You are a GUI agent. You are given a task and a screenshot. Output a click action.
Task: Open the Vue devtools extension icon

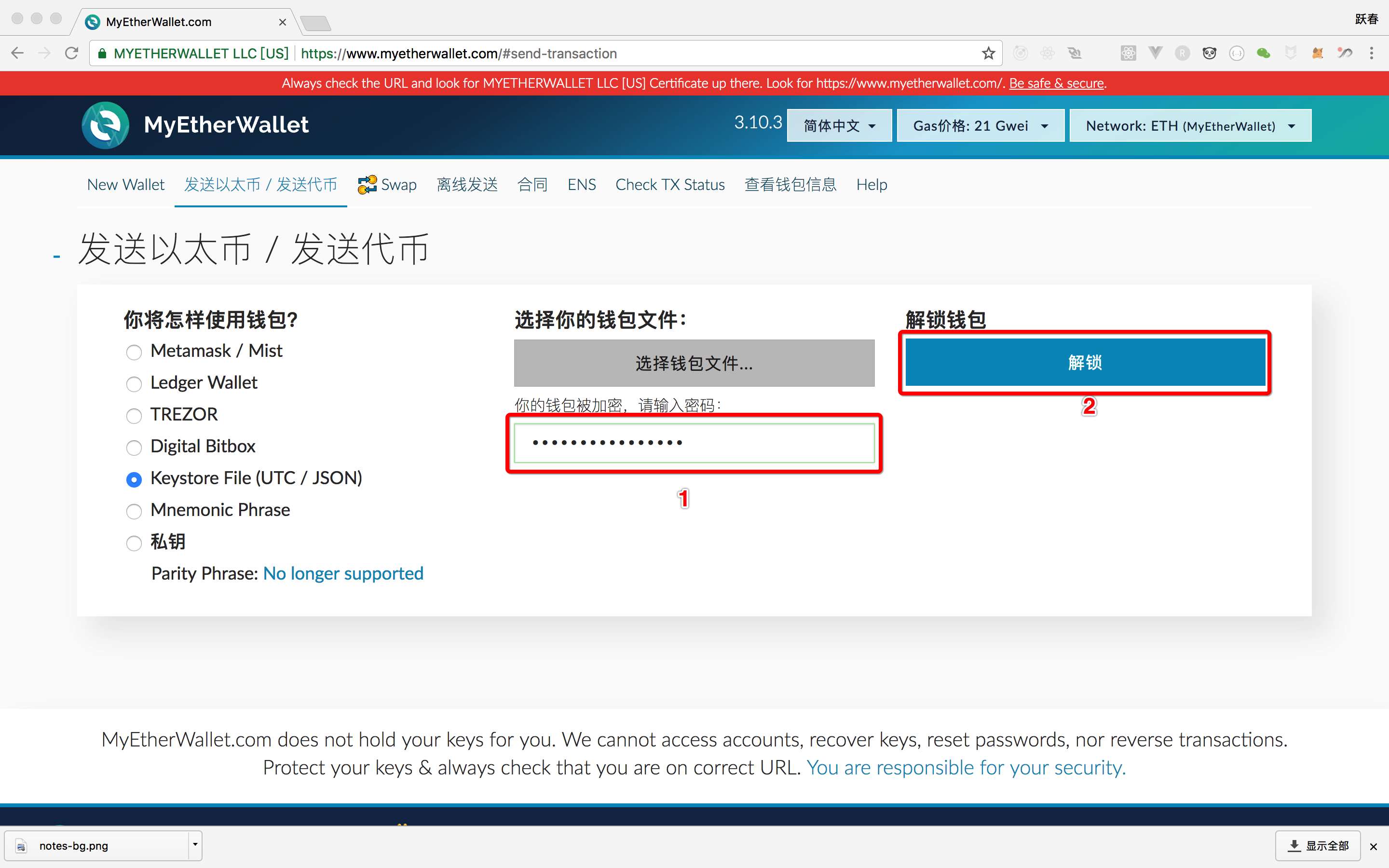[1155, 54]
